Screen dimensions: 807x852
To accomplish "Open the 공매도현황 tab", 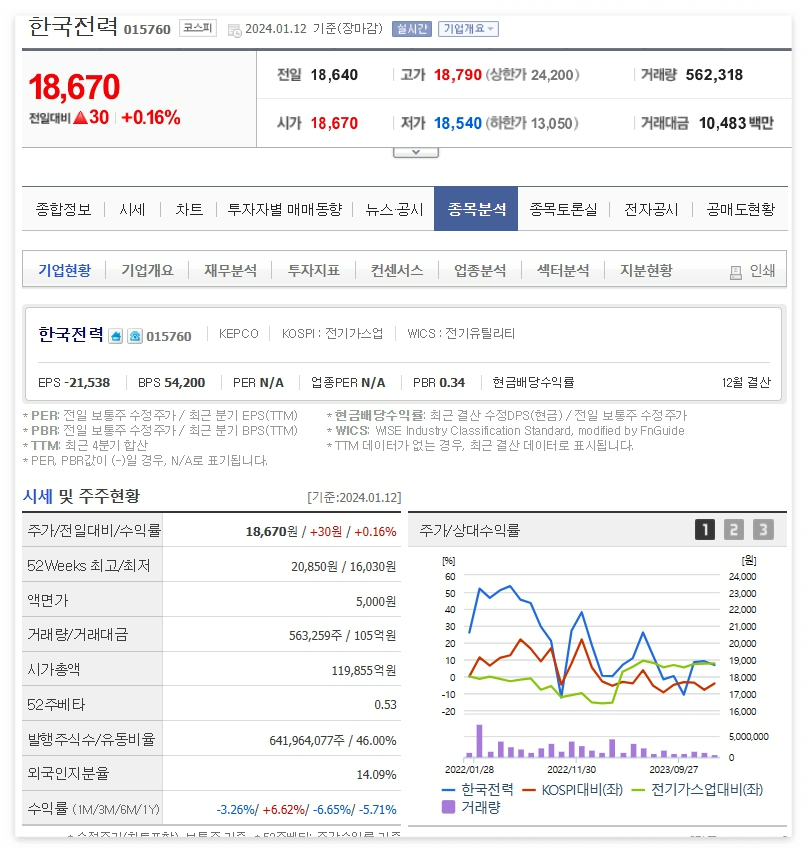I will (x=740, y=209).
